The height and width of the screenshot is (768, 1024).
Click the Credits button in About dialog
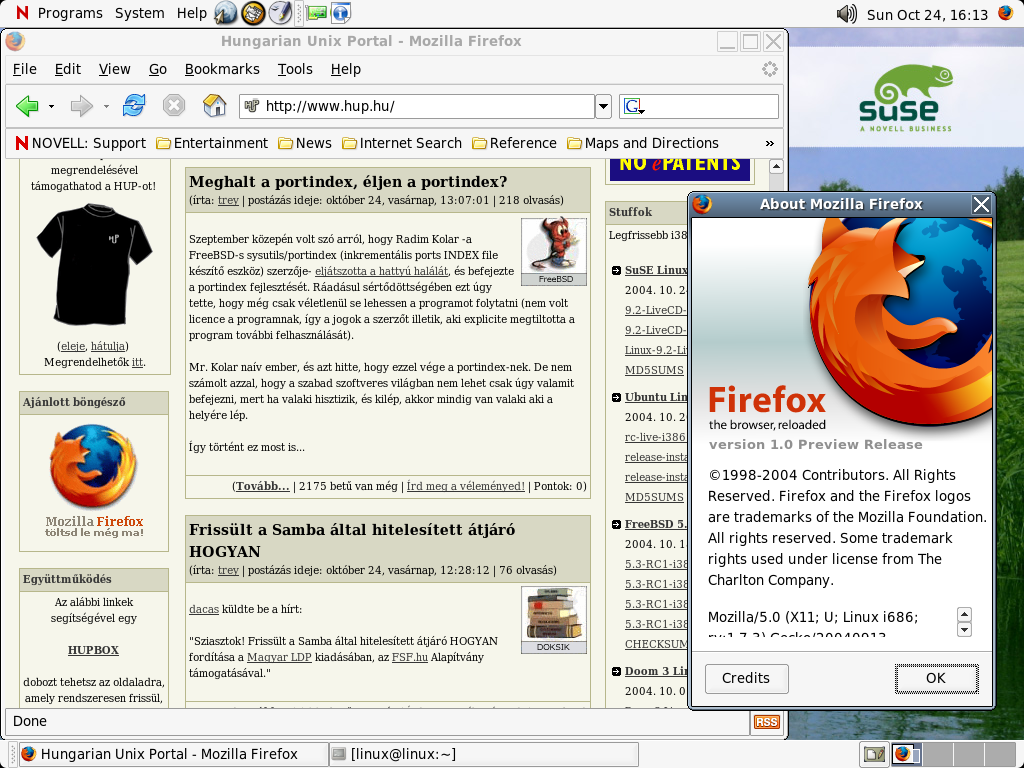click(x=746, y=679)
